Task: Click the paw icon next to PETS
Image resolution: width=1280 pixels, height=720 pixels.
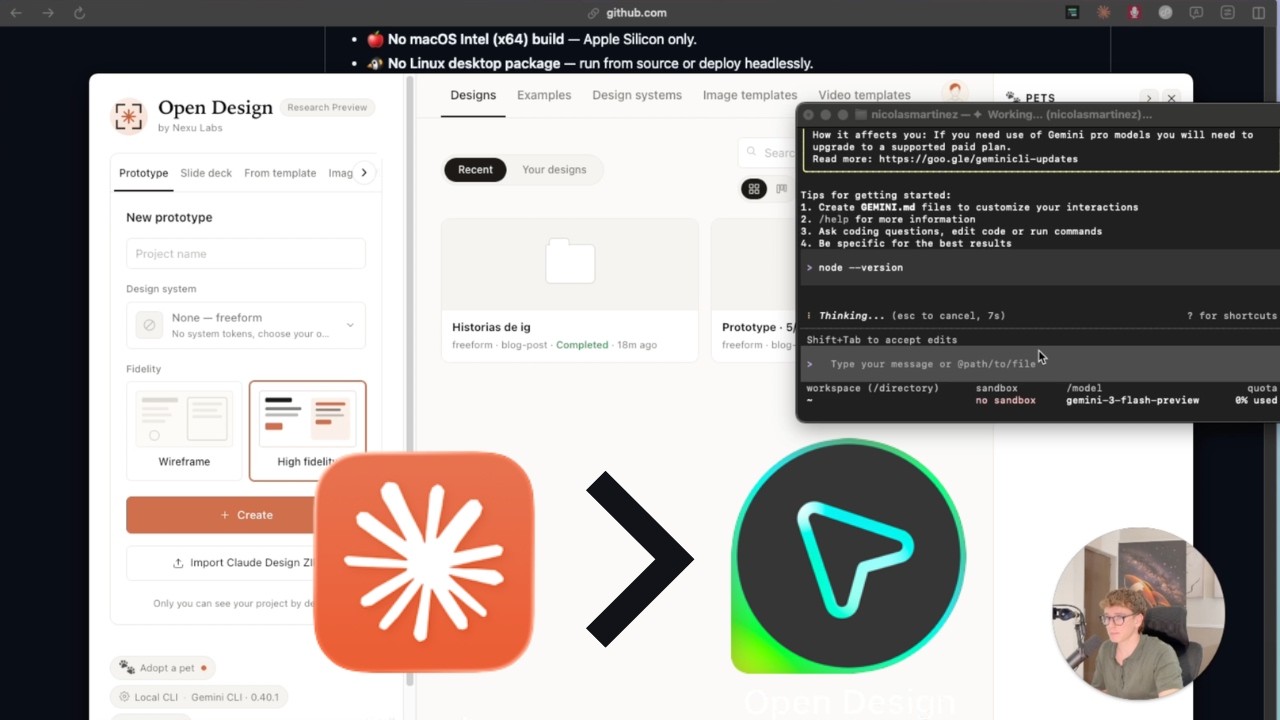Action: point(1012,98)
